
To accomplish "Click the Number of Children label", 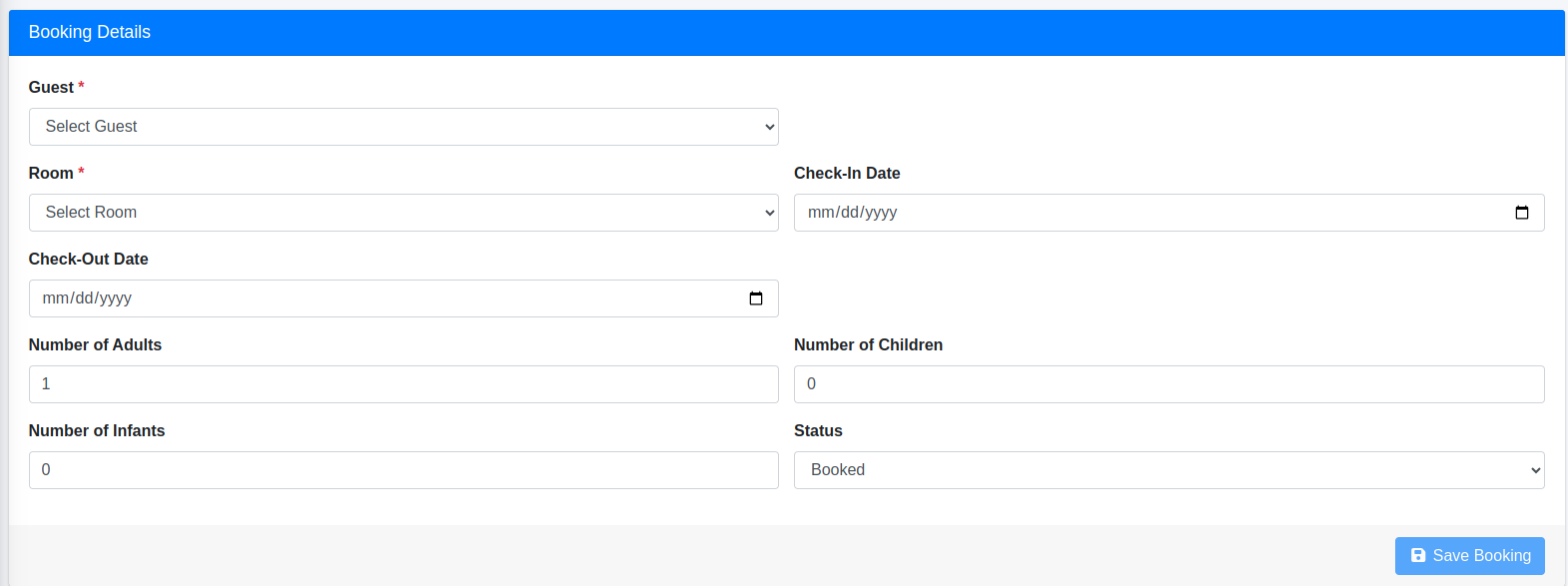I will (868, 344).
